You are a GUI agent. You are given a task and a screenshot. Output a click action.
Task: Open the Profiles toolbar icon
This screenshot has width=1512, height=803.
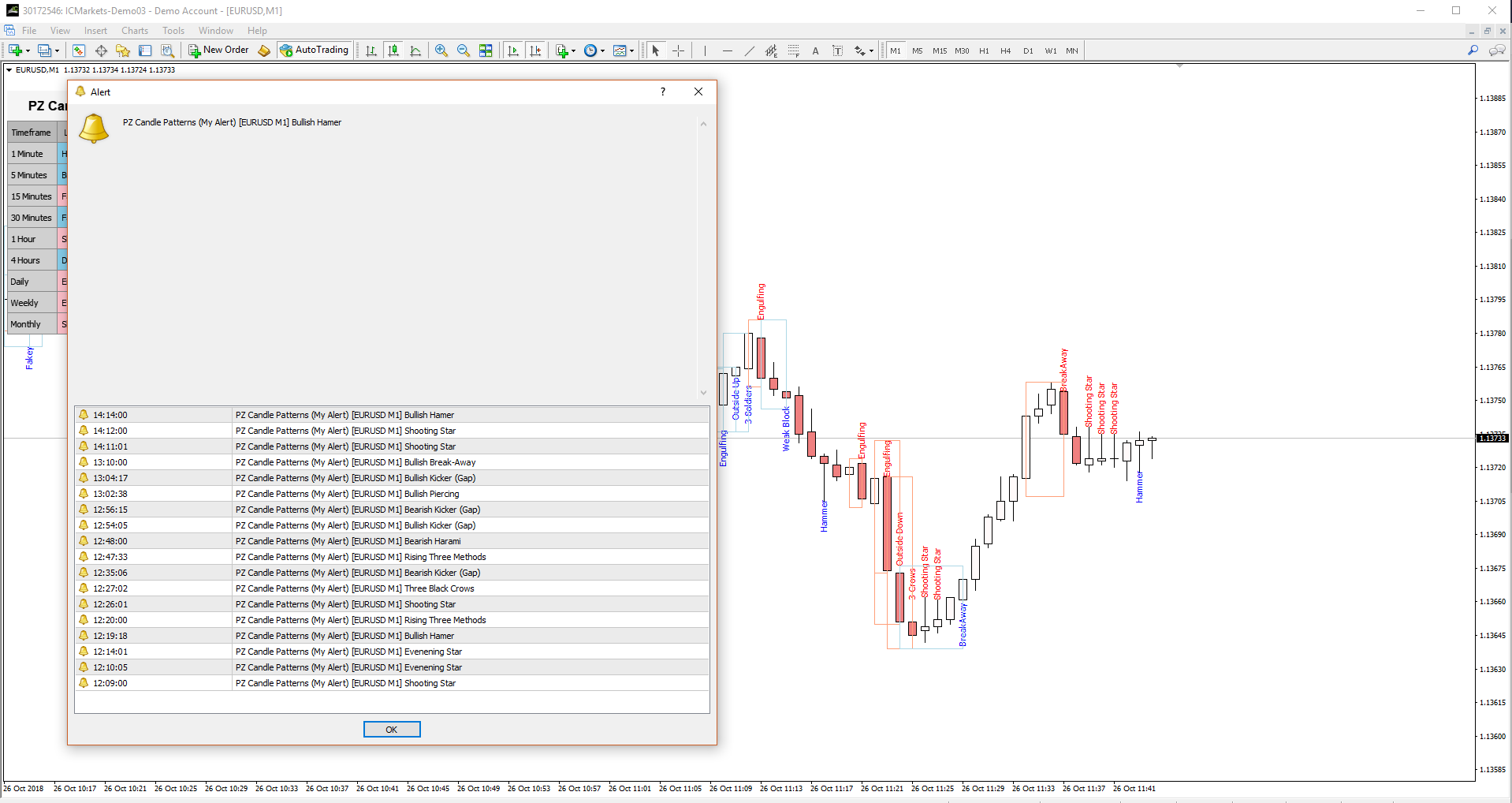tap(44, 50)
